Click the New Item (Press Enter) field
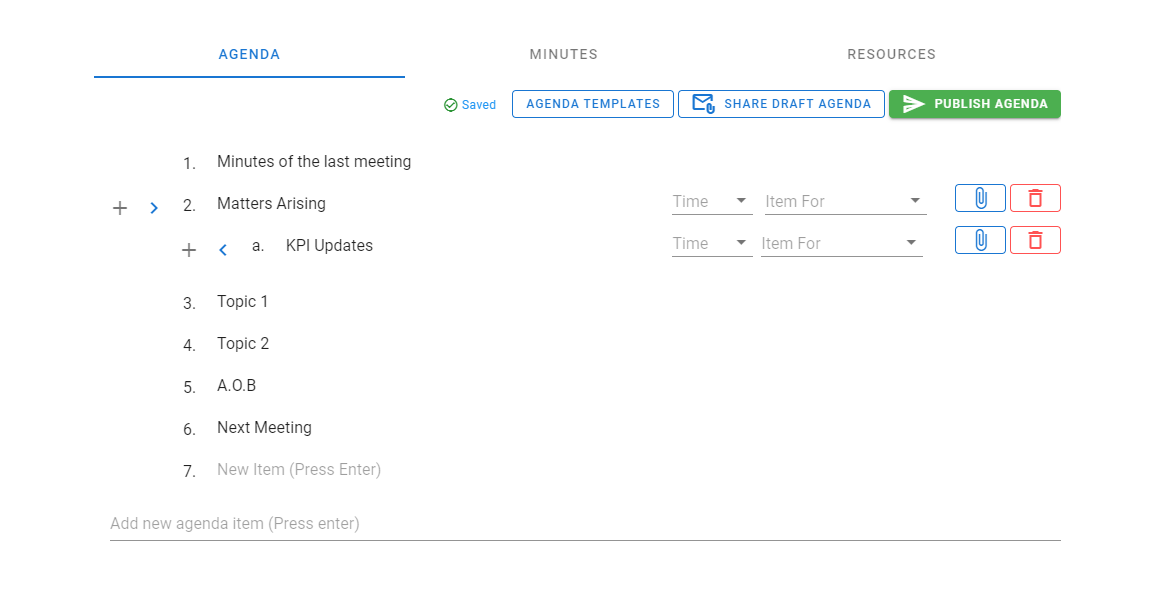 [299, 470]
